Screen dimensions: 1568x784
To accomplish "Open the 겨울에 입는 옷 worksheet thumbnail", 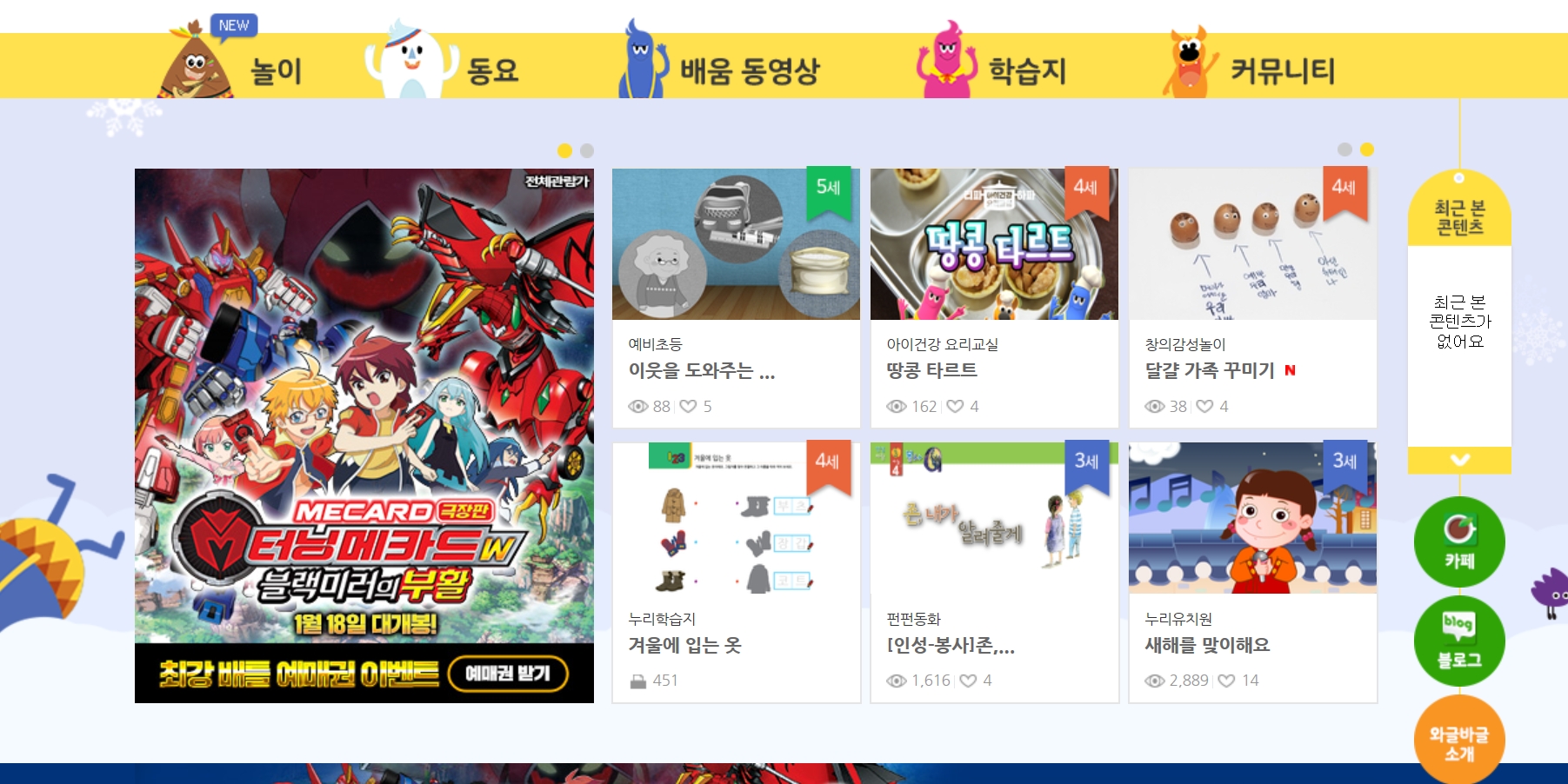I will tap(736, 518).
